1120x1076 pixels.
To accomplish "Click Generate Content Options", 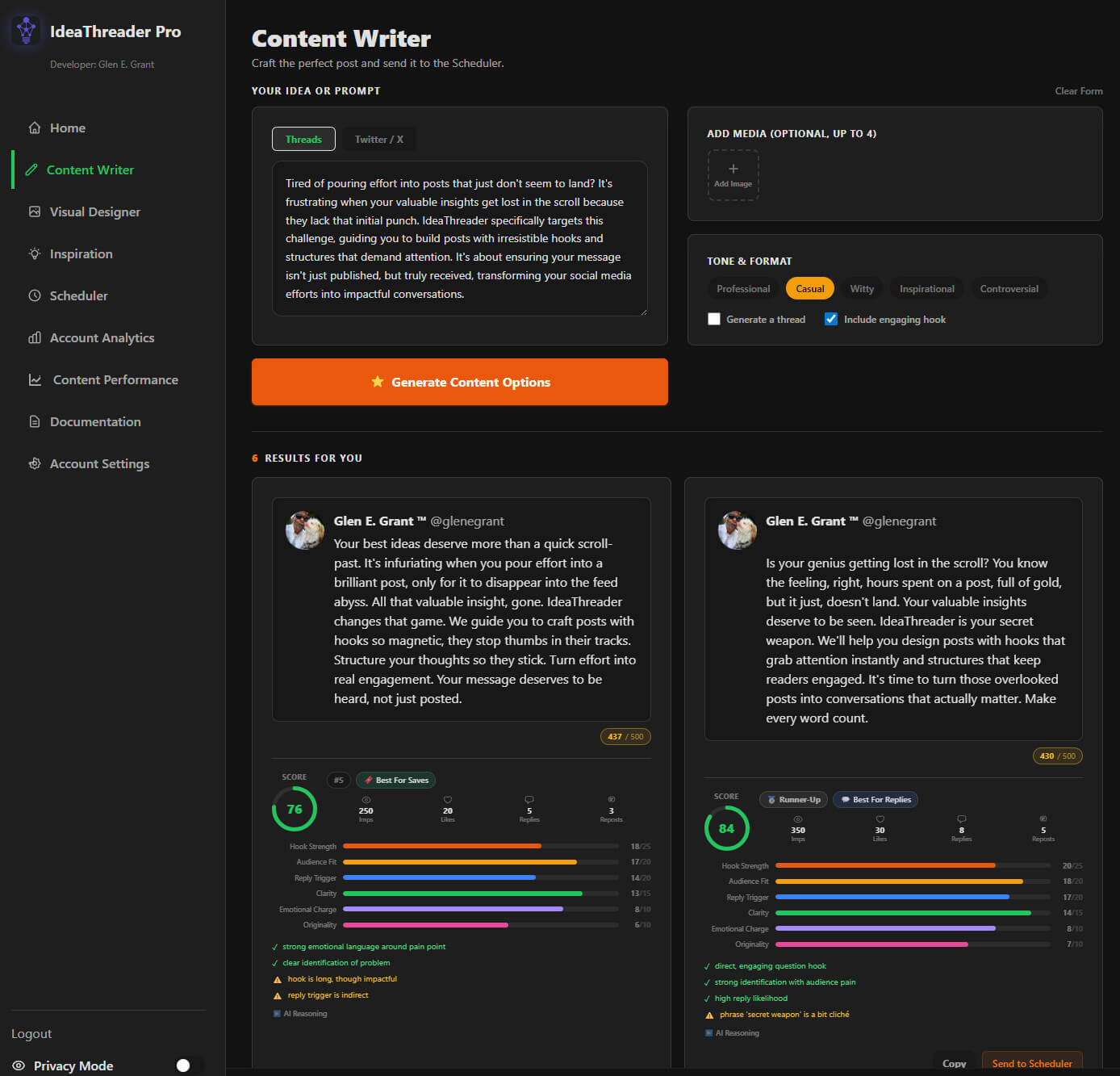I will [460, 382].
